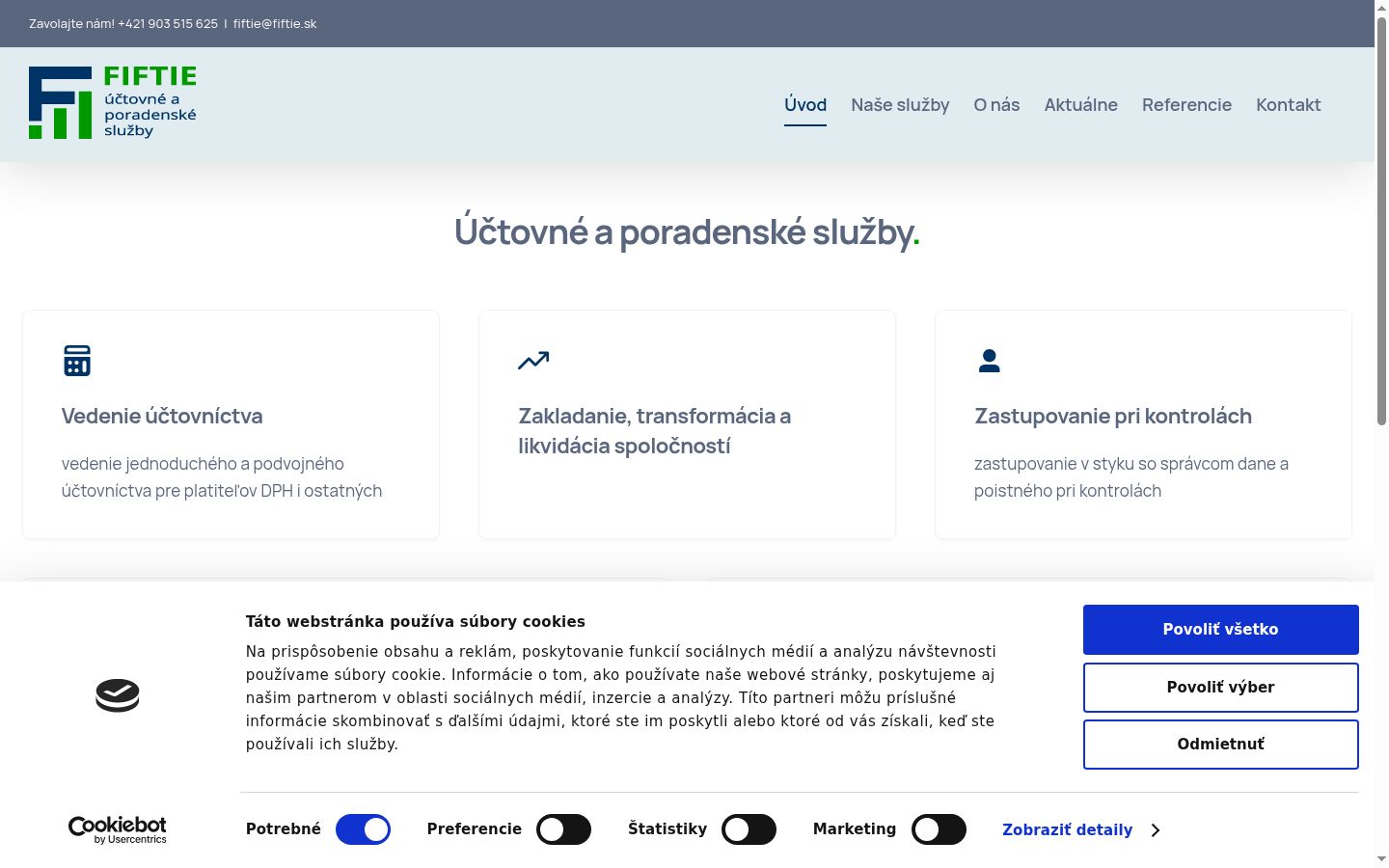
Task: Click the page vertical scrollbar thumb
Action: [1381, 222]
